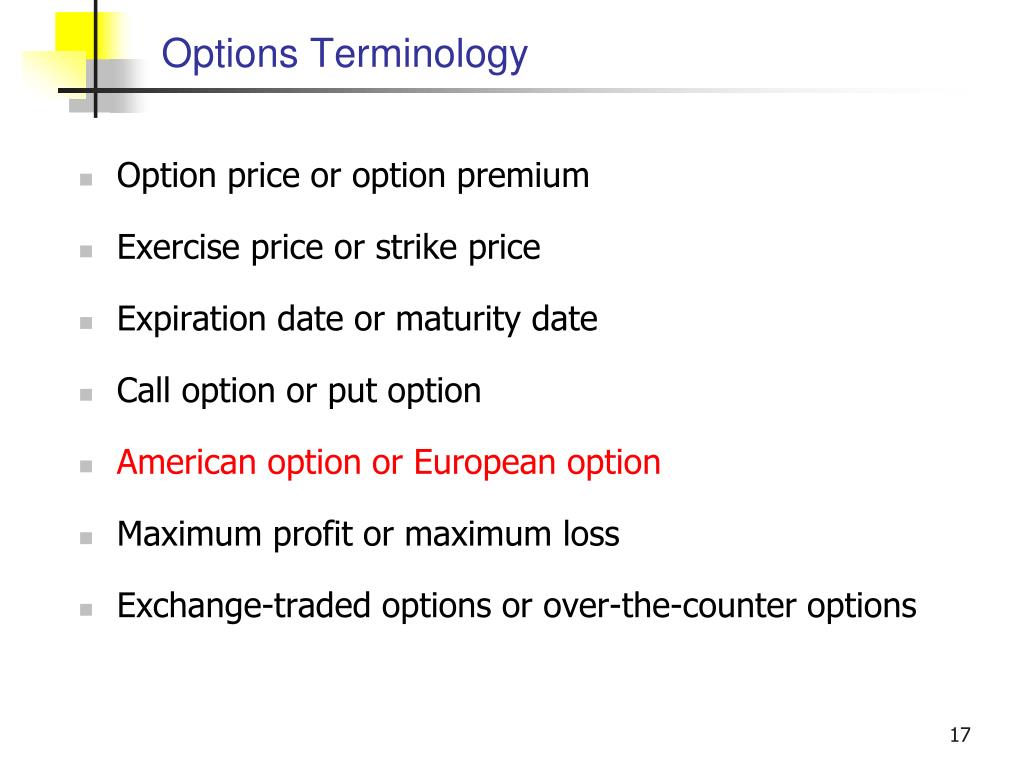
Task: Click Exercise price or strike price text
Action: pyautogui.click(x=328, y=248)
